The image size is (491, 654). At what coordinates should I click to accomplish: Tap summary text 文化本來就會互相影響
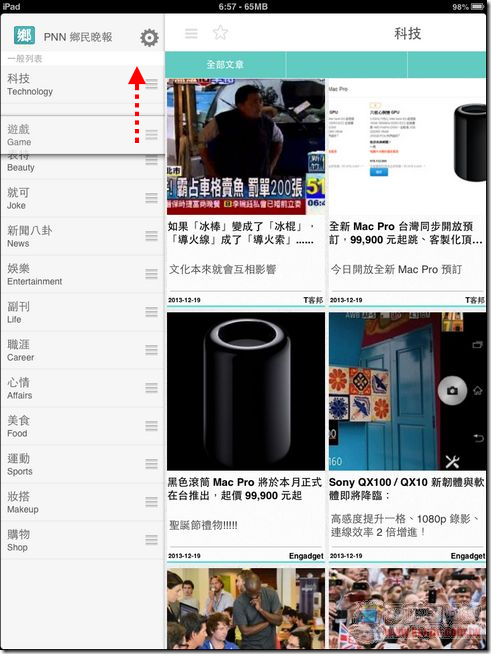click(x=223, y=269)
